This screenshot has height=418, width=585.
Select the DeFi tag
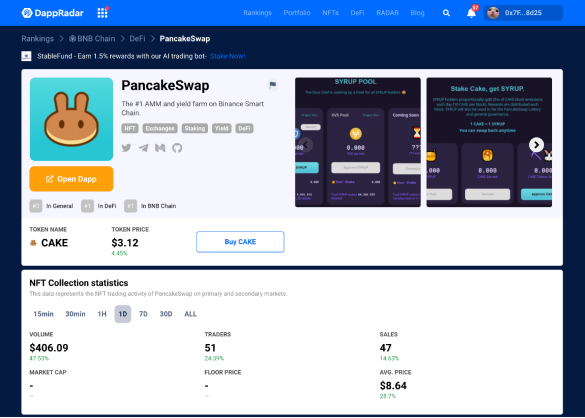coord(244,128)
